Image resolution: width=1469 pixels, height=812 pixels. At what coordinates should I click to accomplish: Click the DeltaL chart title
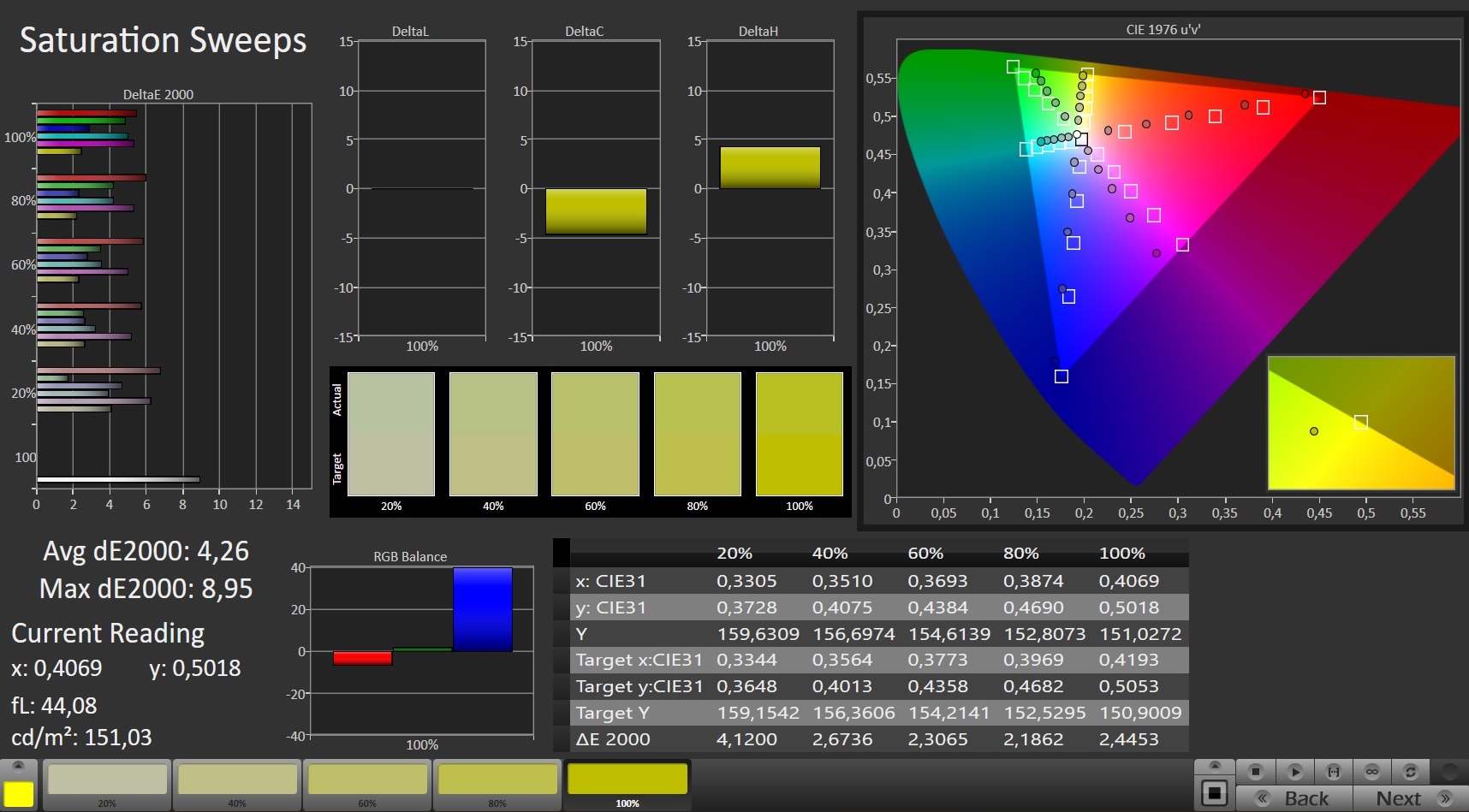click(x=410, y=31)
